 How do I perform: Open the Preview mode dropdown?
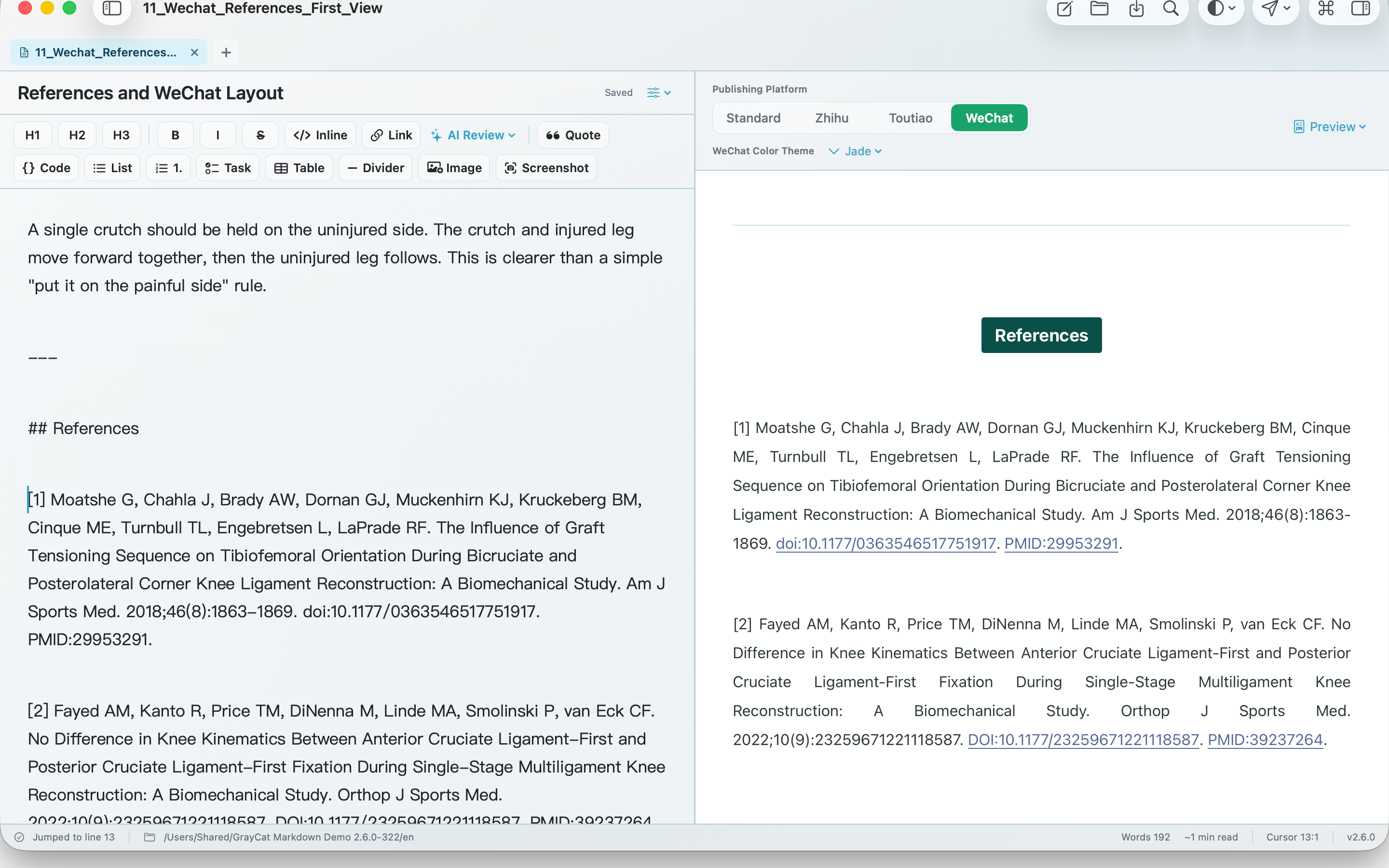click(1329, 127)
